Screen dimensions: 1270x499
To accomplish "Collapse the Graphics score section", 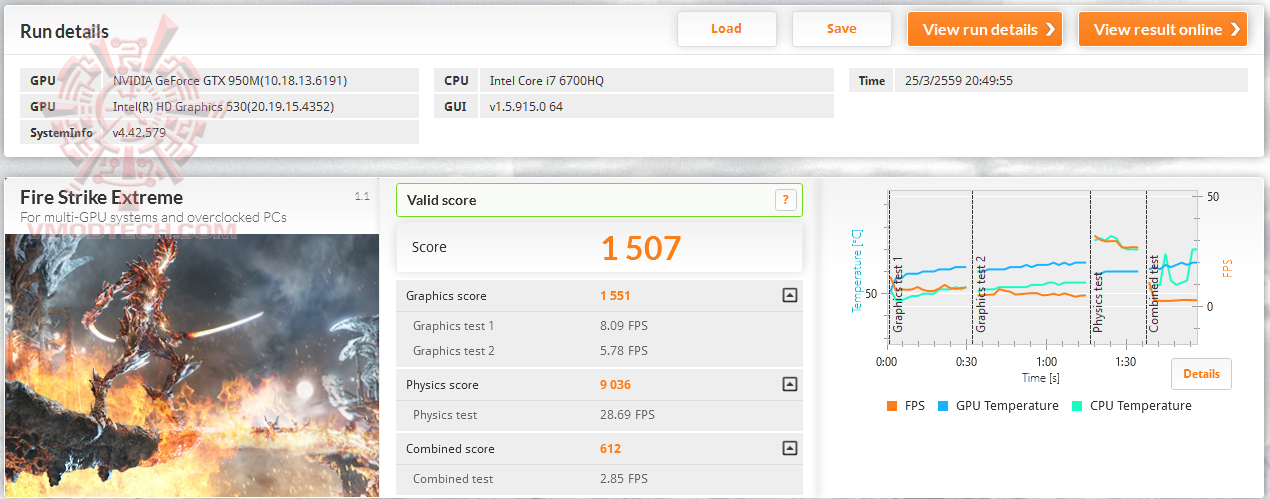I will 789,295.
